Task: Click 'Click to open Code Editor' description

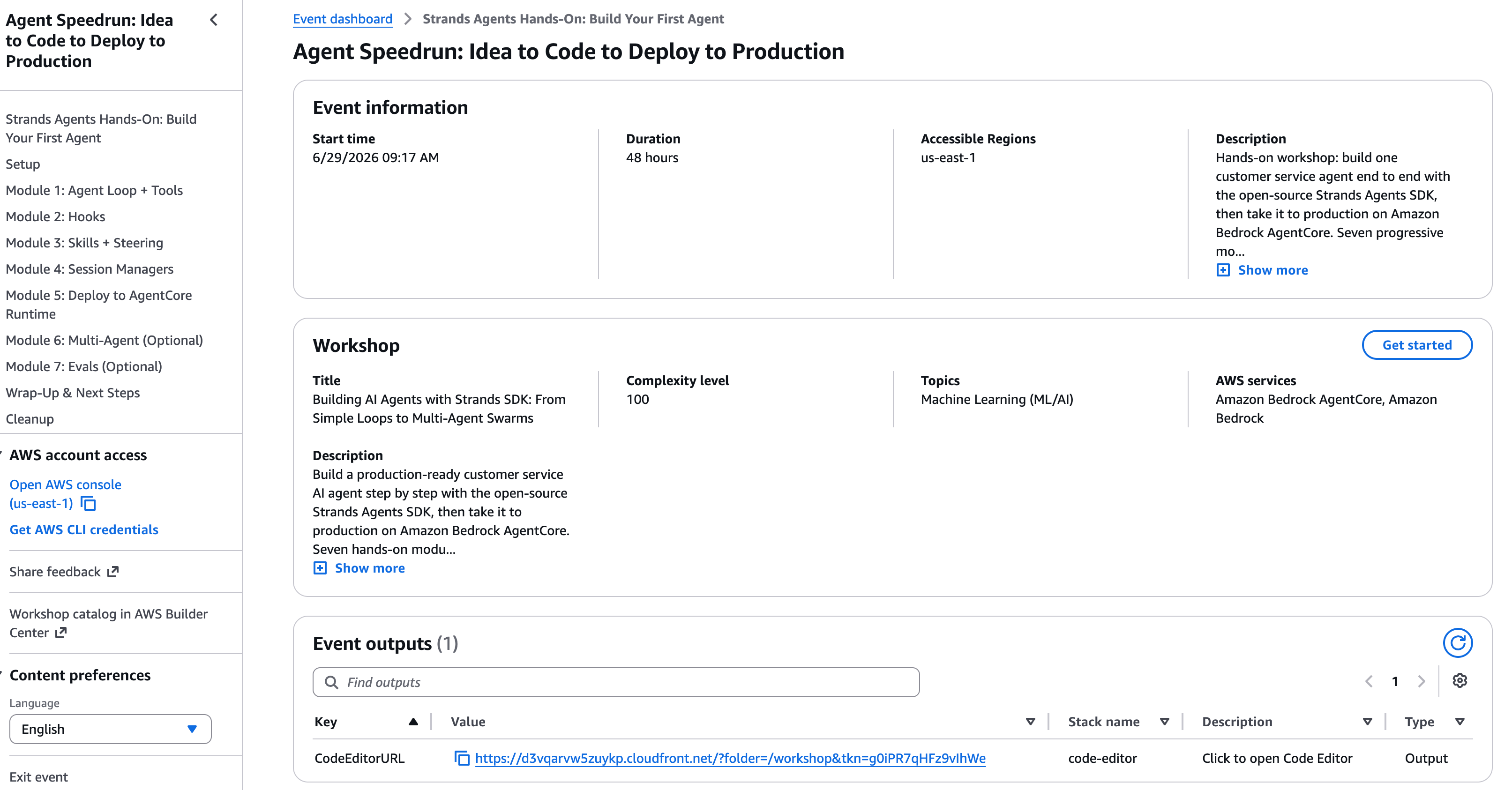Action: [1277, 758]
